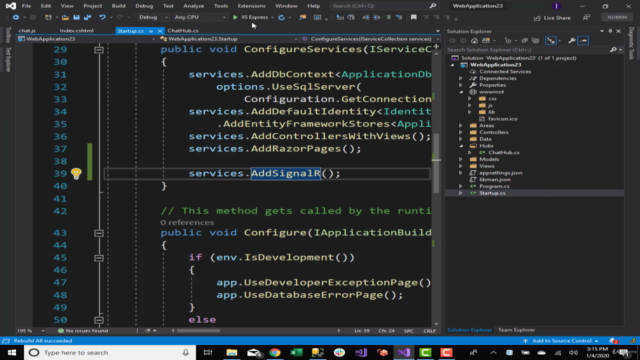The width and height of the screenshot is (640, 360).
Task: Click the Switch Views icon in Solution Explorer toolbar
Action: pos(486,40)
